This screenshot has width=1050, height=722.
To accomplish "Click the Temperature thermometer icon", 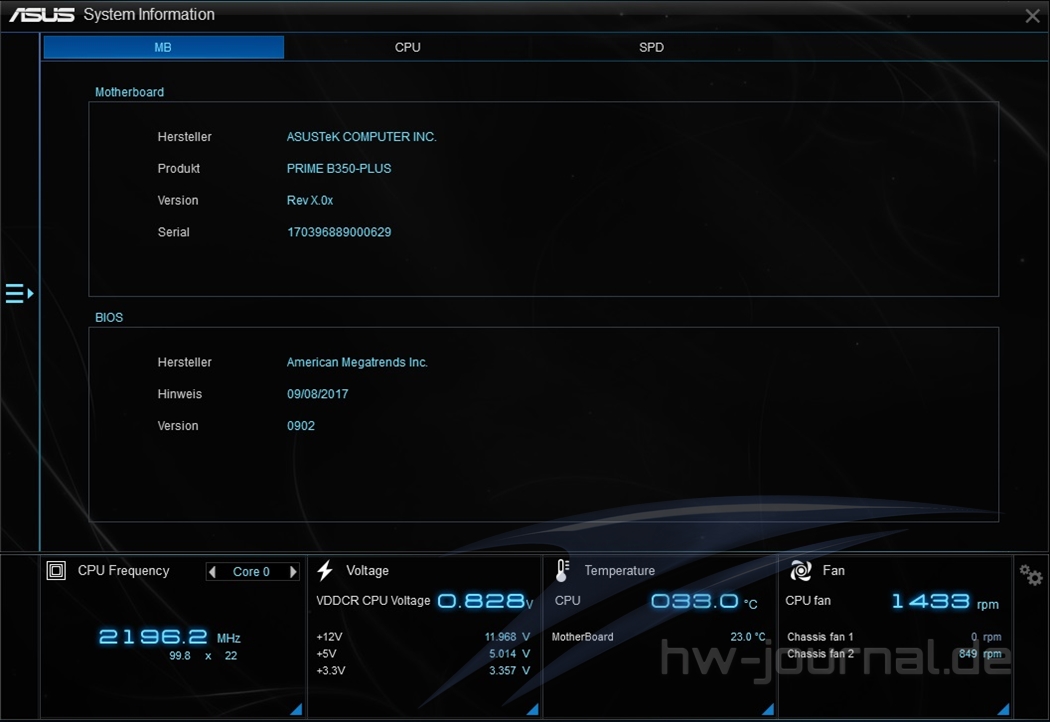I will 562,571.
